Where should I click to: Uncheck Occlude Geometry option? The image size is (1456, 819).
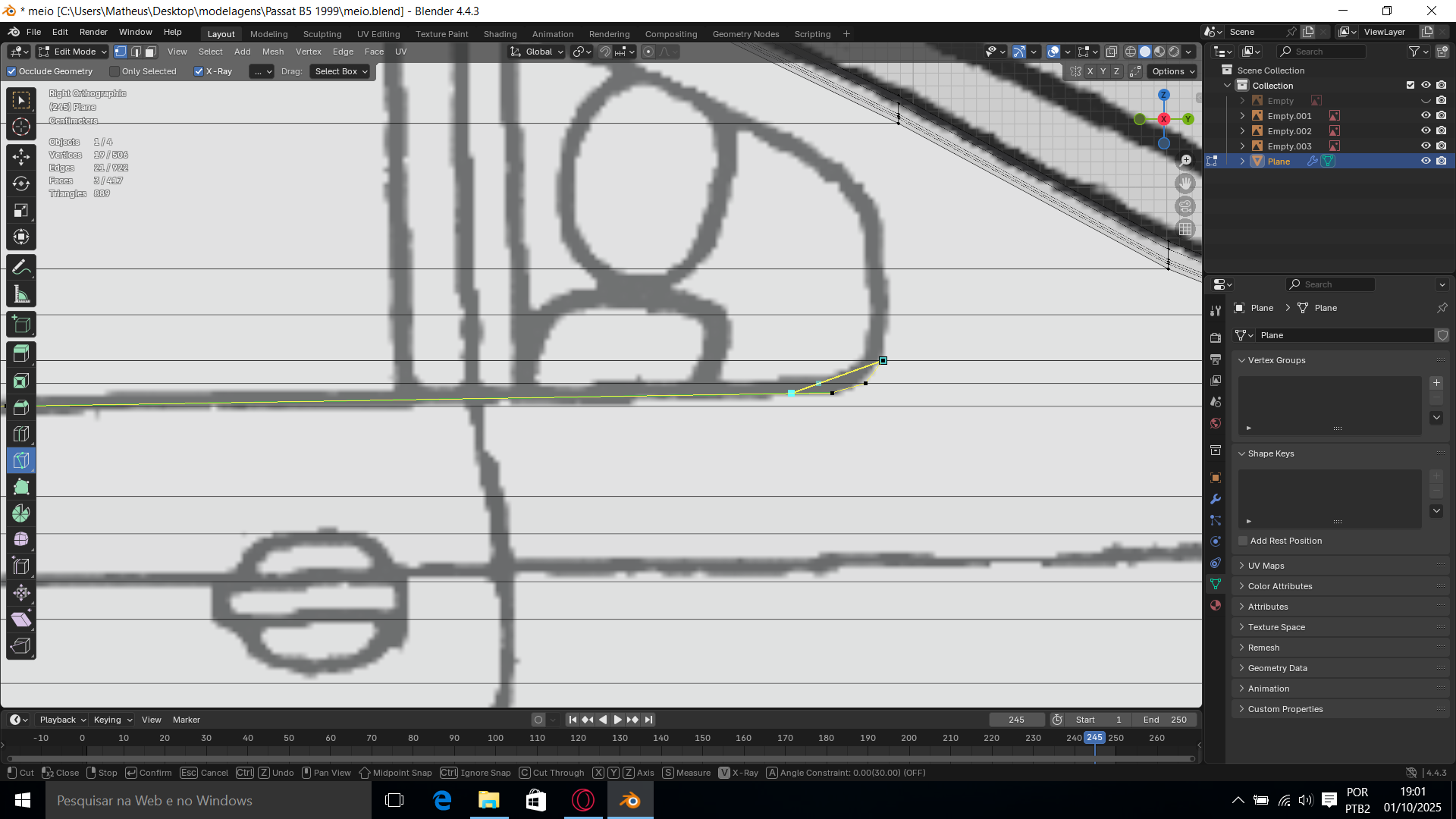[11, 71]
